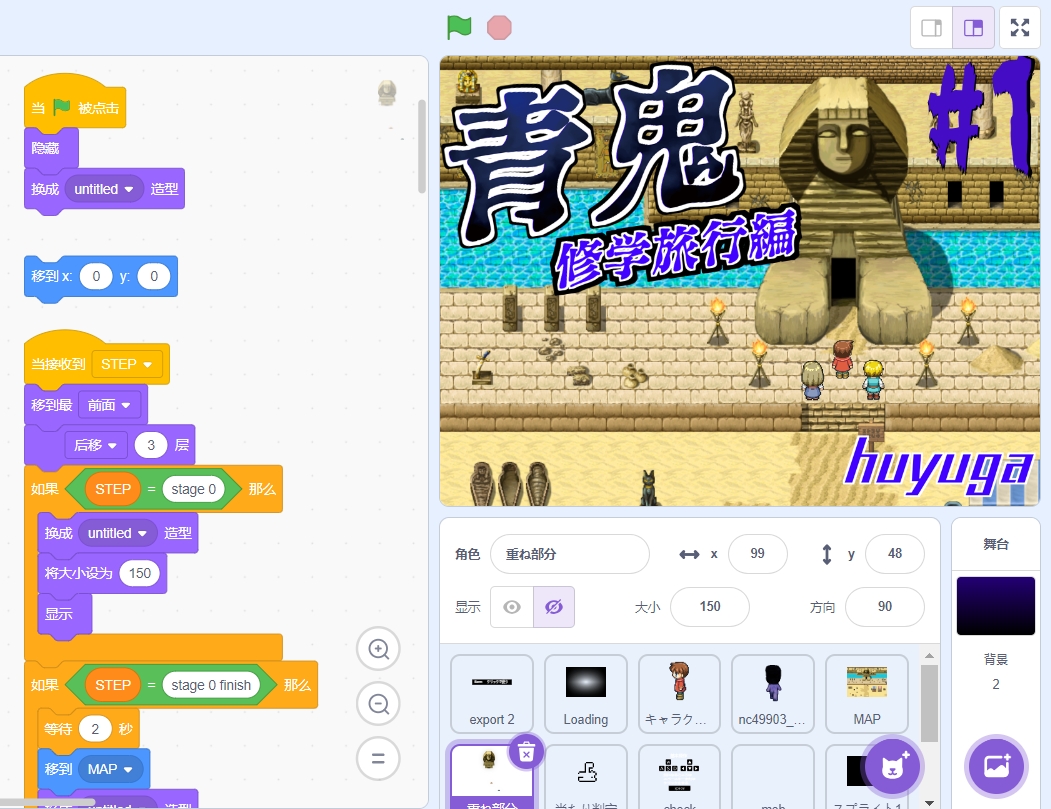Edit the sprite size field 150
The height and width of the screenshot is (809, 1051).
tap(710, 607)
